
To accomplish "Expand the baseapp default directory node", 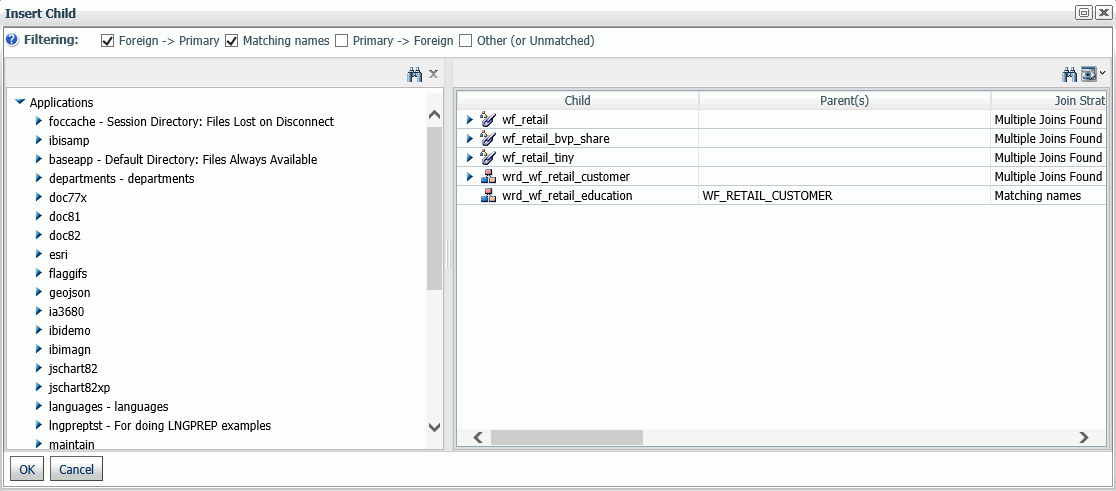I will pos(39,159).
